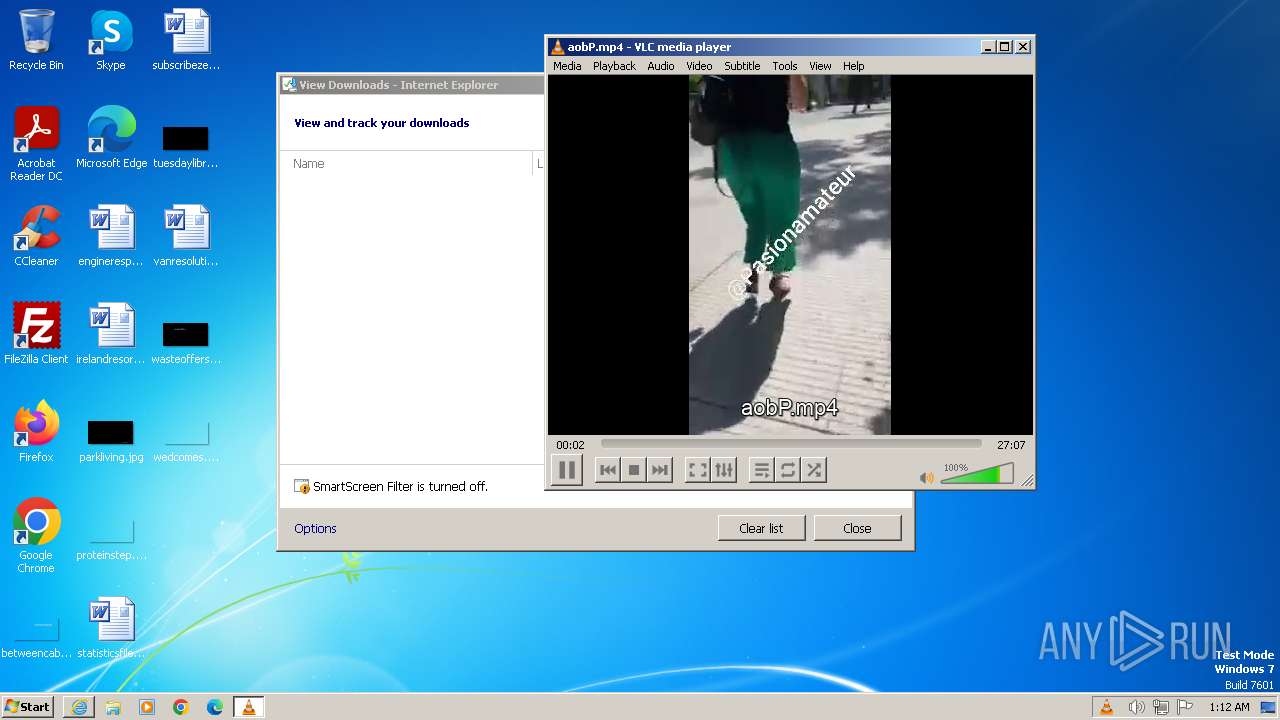Select the Google Chrome desktop icon
The height and width of the screenshot is (720, 1280).
(x=36, y=535)
